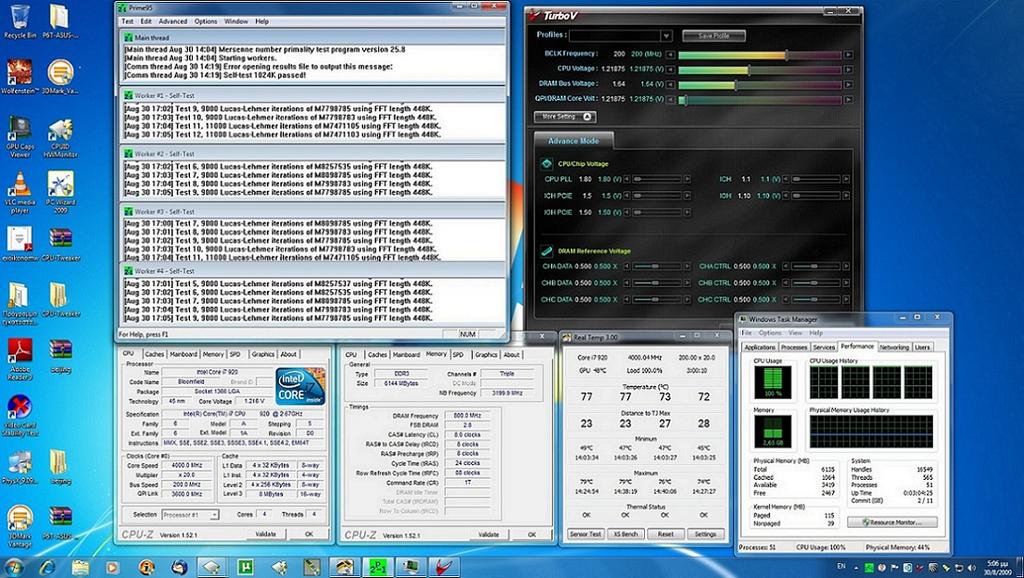Open Resource Monitor from Task Manager

[x=893, y=522]
